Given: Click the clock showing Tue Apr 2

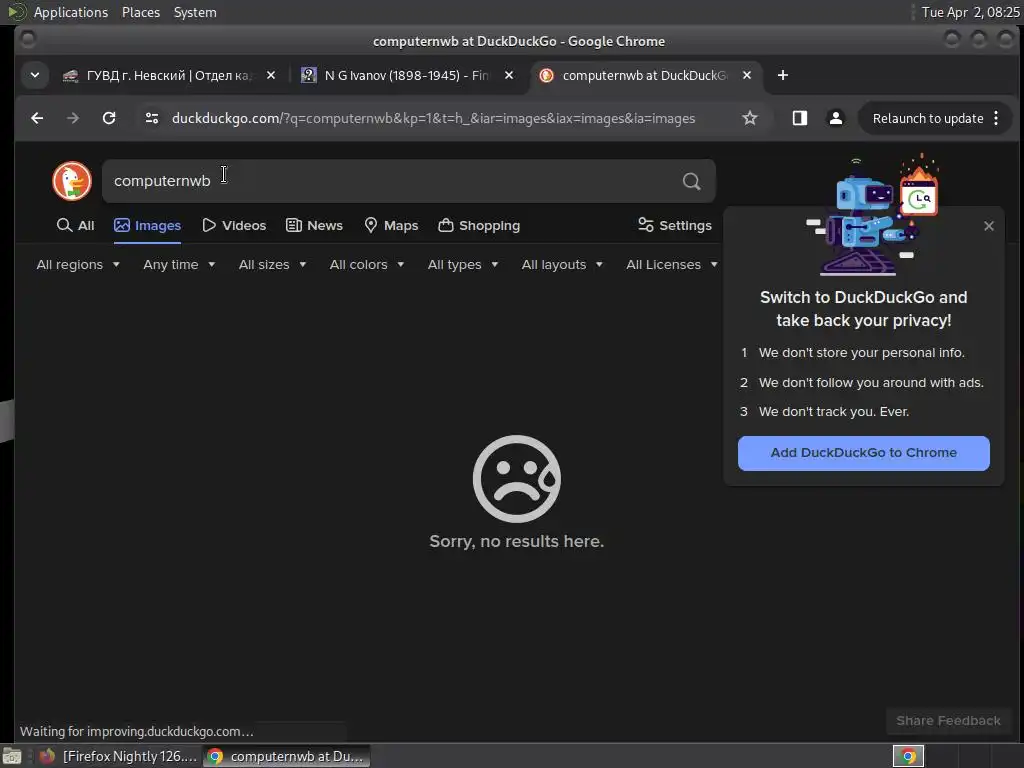Looking at the screenshot, I should tap(970, 12).
